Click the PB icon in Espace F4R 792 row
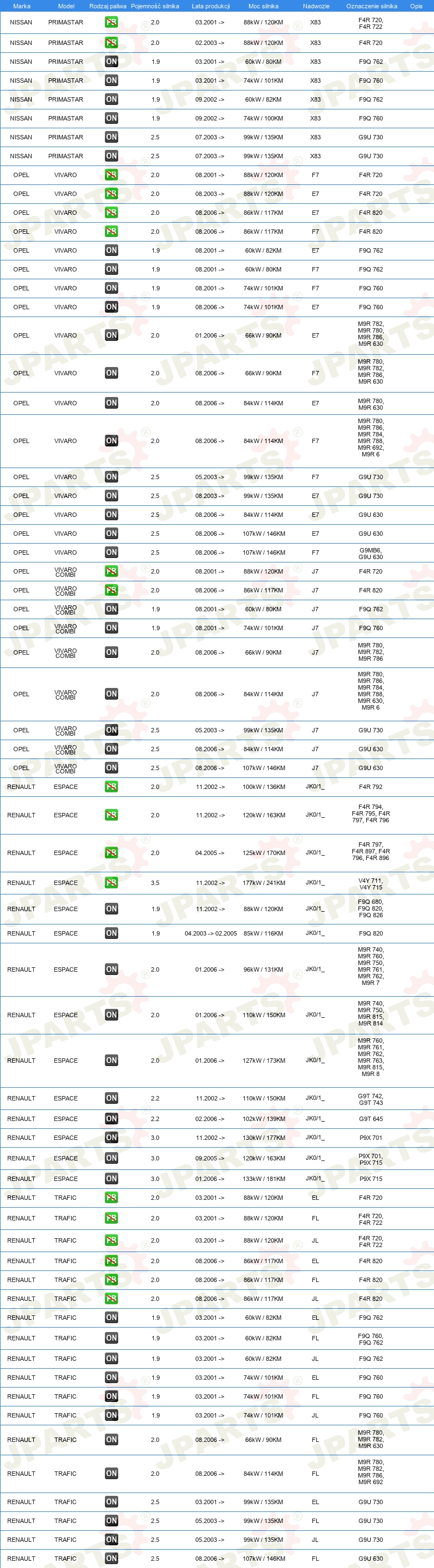 pos(112,787)
